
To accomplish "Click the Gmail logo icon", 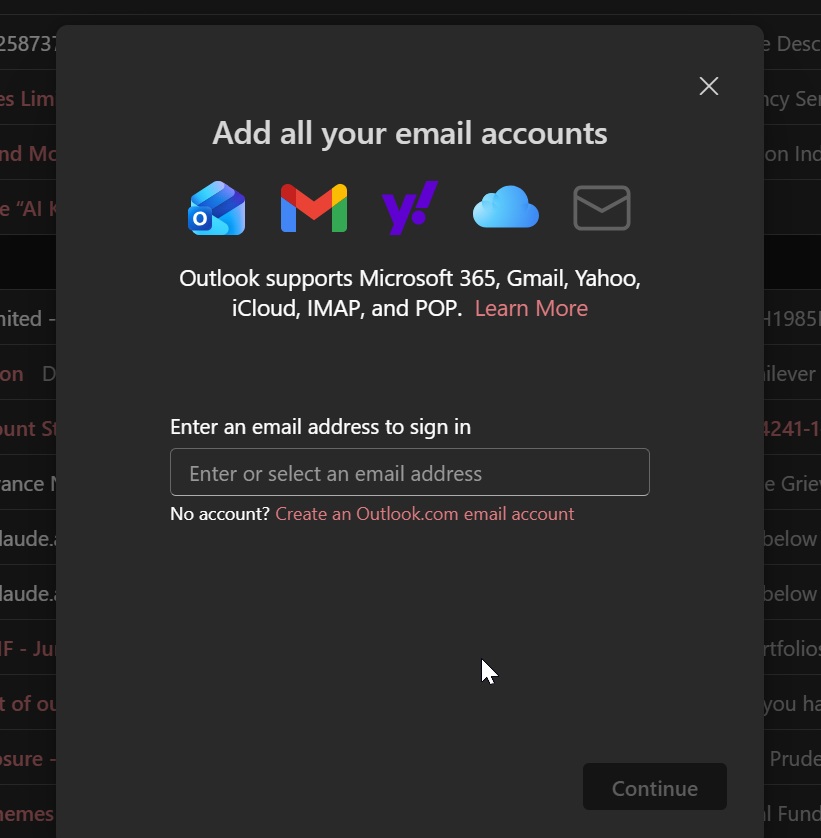I will pos(314,208).
